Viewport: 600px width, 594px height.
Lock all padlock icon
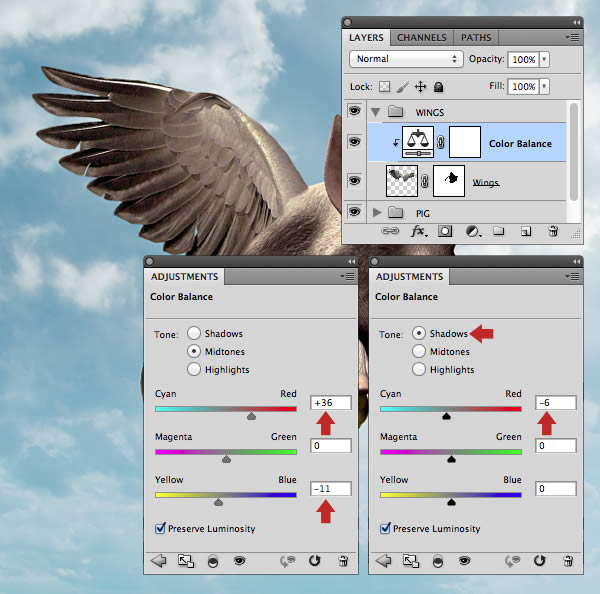[439, 87]
